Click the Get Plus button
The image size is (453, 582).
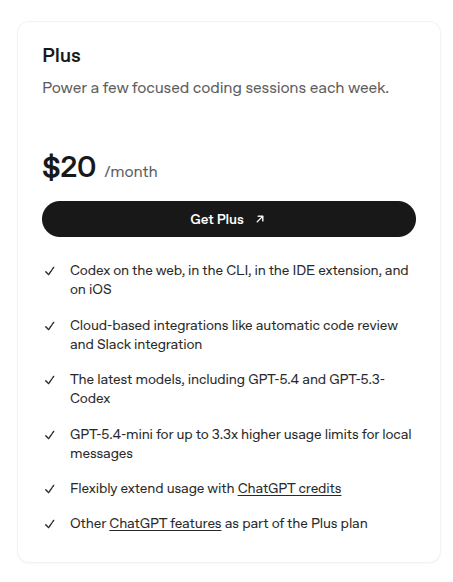click(x=229, y=219)
